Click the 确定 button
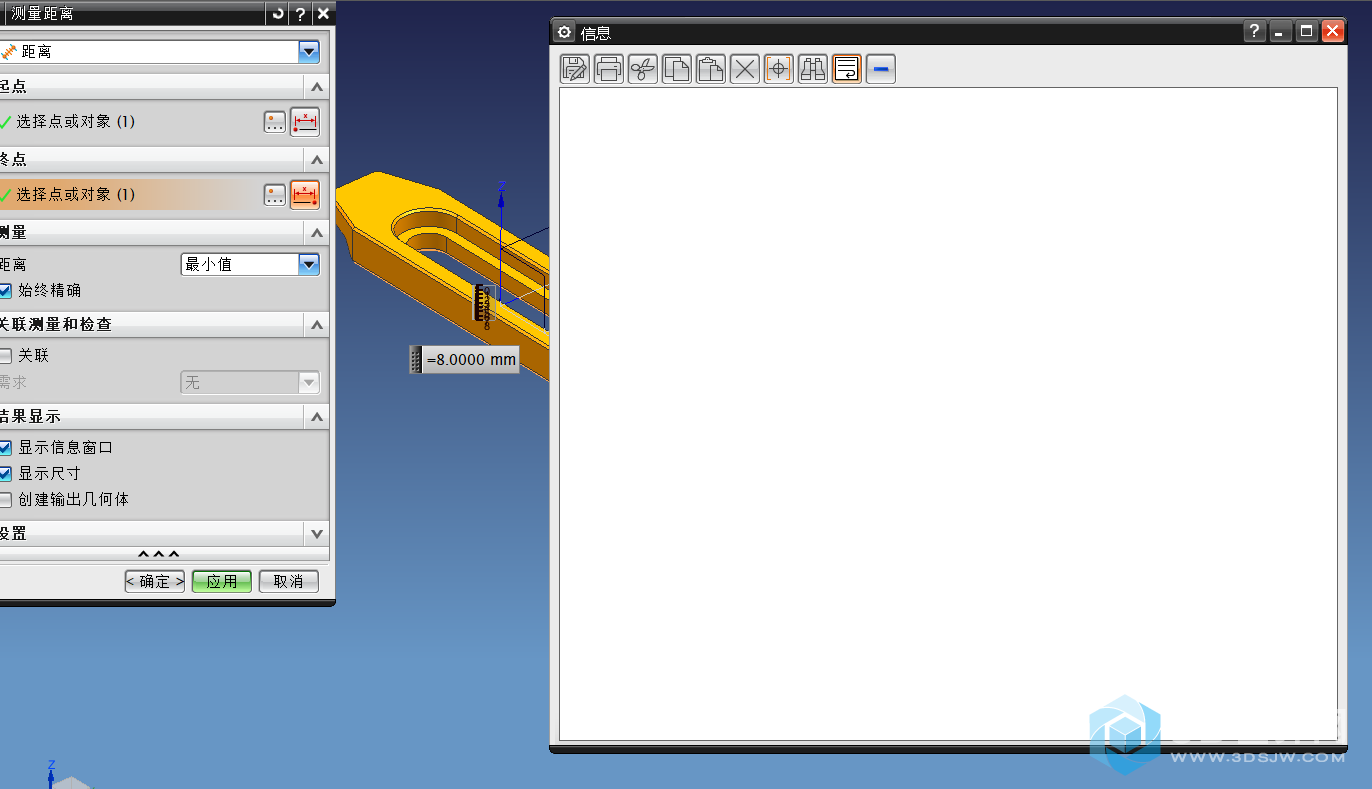Image resolution: width=1372 pixels, height=789 pixels. pyautogui.click(x=155, y=581)
